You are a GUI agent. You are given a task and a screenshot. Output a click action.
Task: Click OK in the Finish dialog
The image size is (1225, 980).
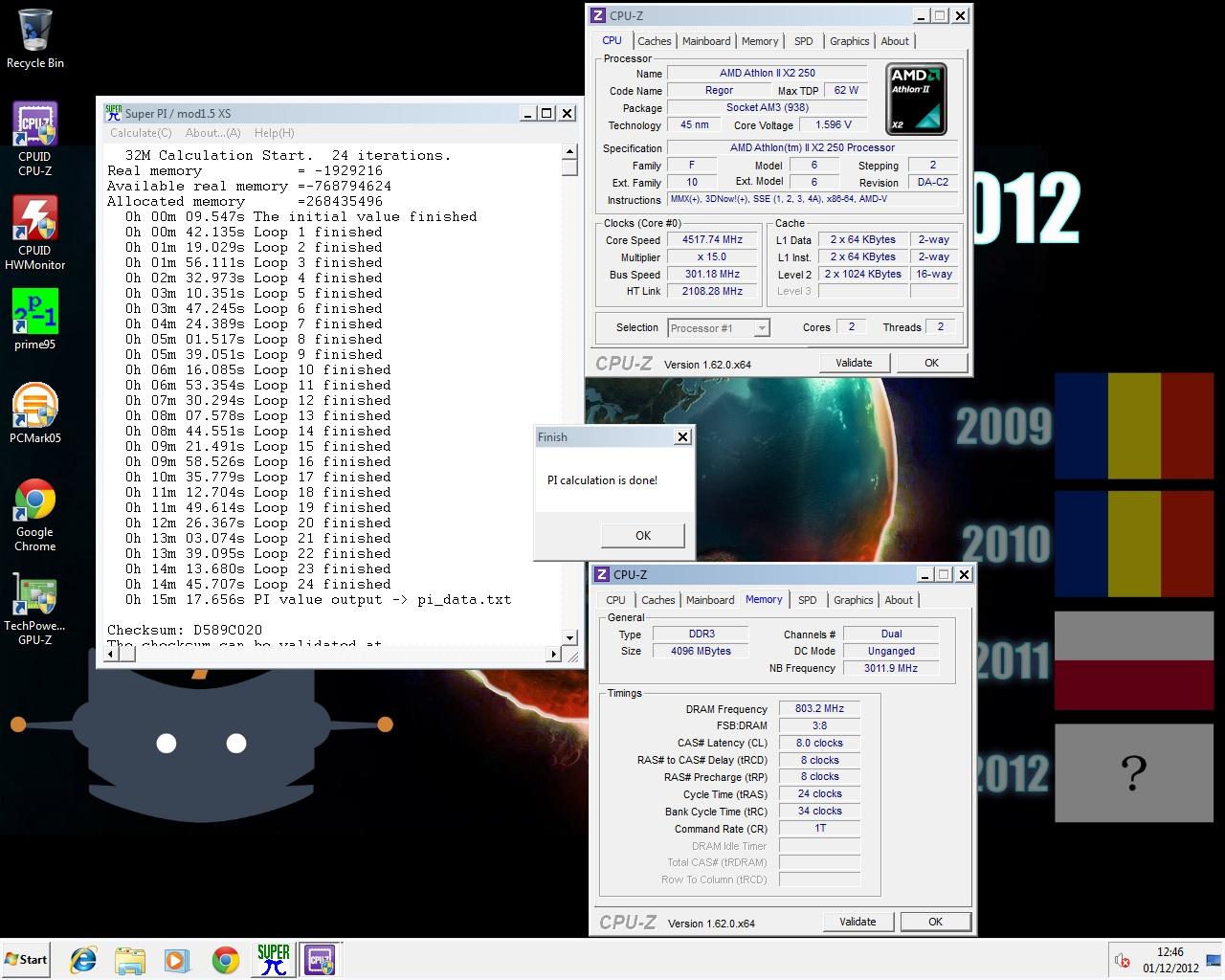click(643, 536)
